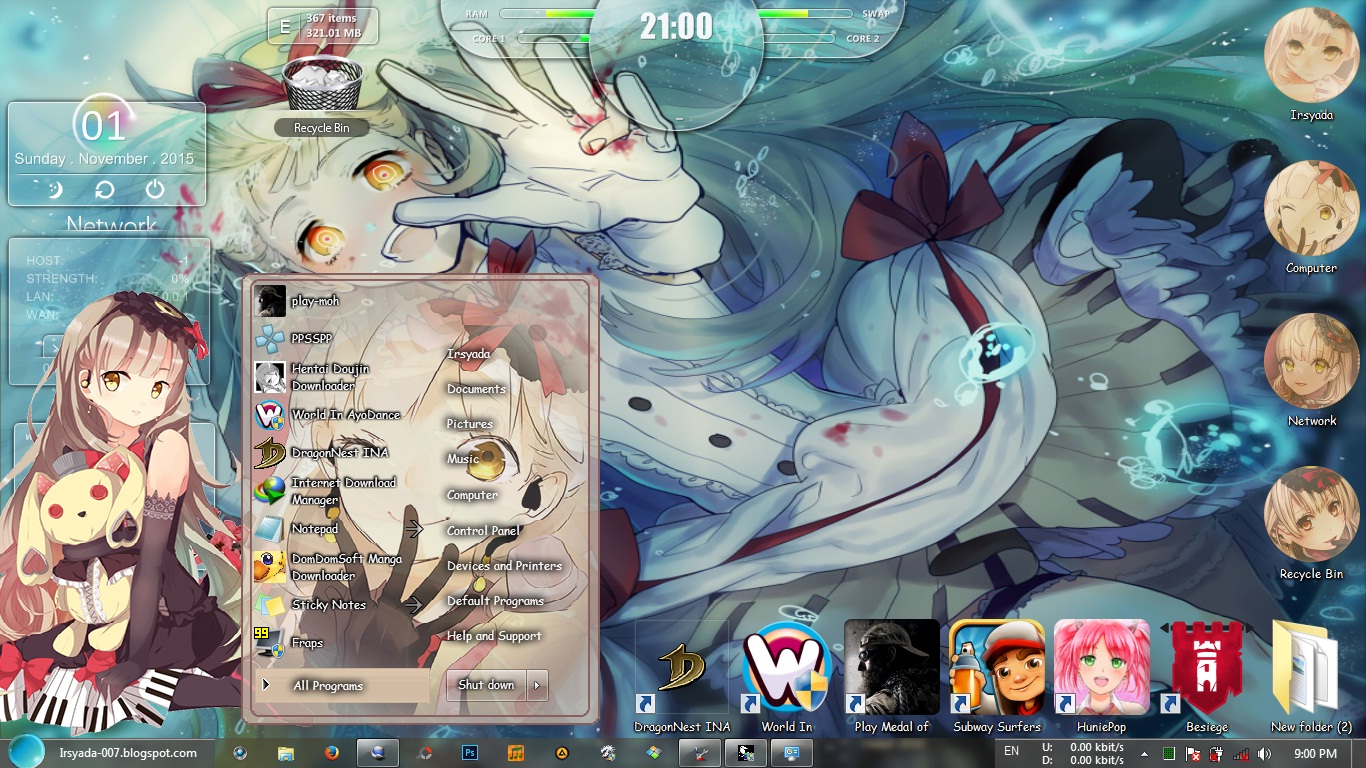This screenshot has height=768, width=1366.
Task: Click the U: 0.00 kbit/s network meter
Action: point(1083,747)
